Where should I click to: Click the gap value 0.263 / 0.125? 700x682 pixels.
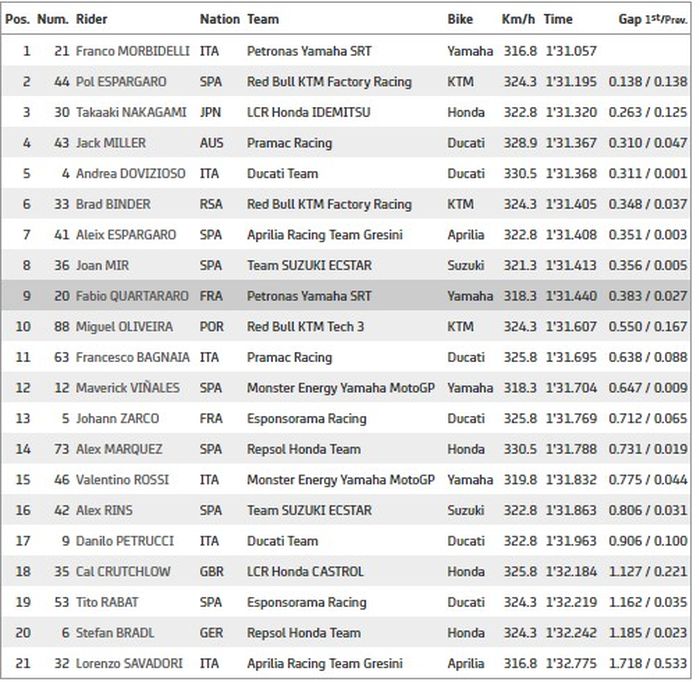point(648,112)
